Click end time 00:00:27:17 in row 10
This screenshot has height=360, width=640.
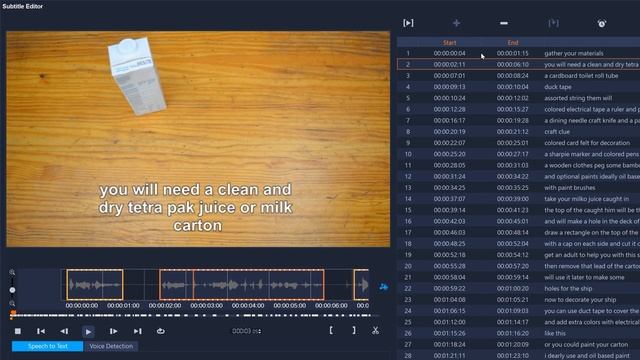(x=513, y=154)
